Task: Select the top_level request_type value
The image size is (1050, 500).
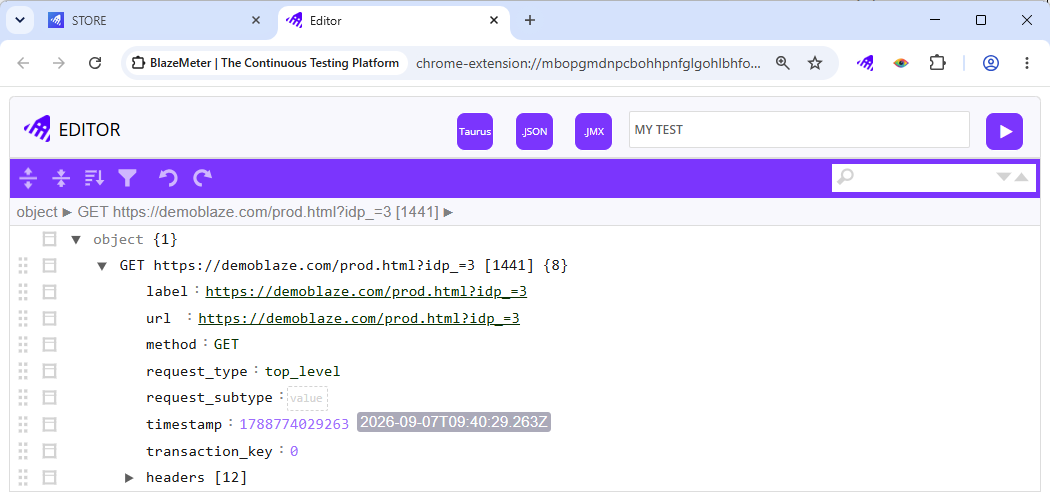Action: (303, 371)
